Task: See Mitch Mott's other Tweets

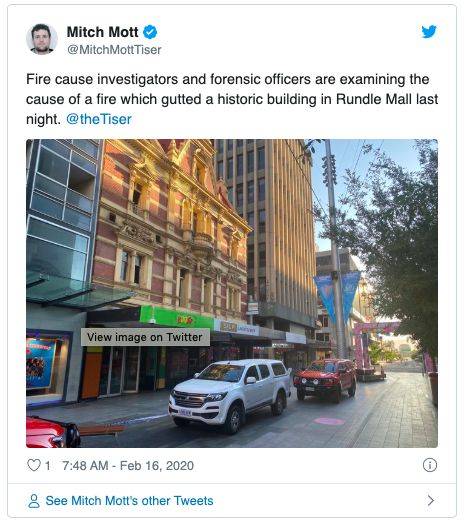Action: coord(130,501)
